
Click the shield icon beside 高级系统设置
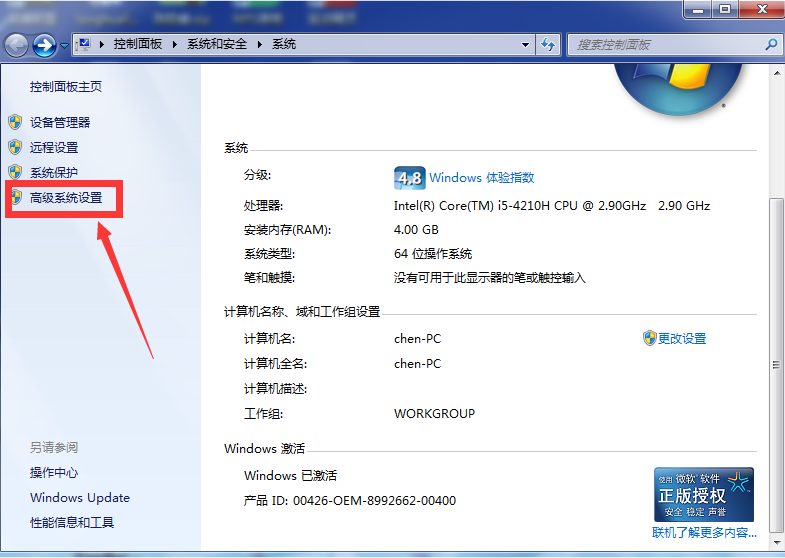pos(17,197)
